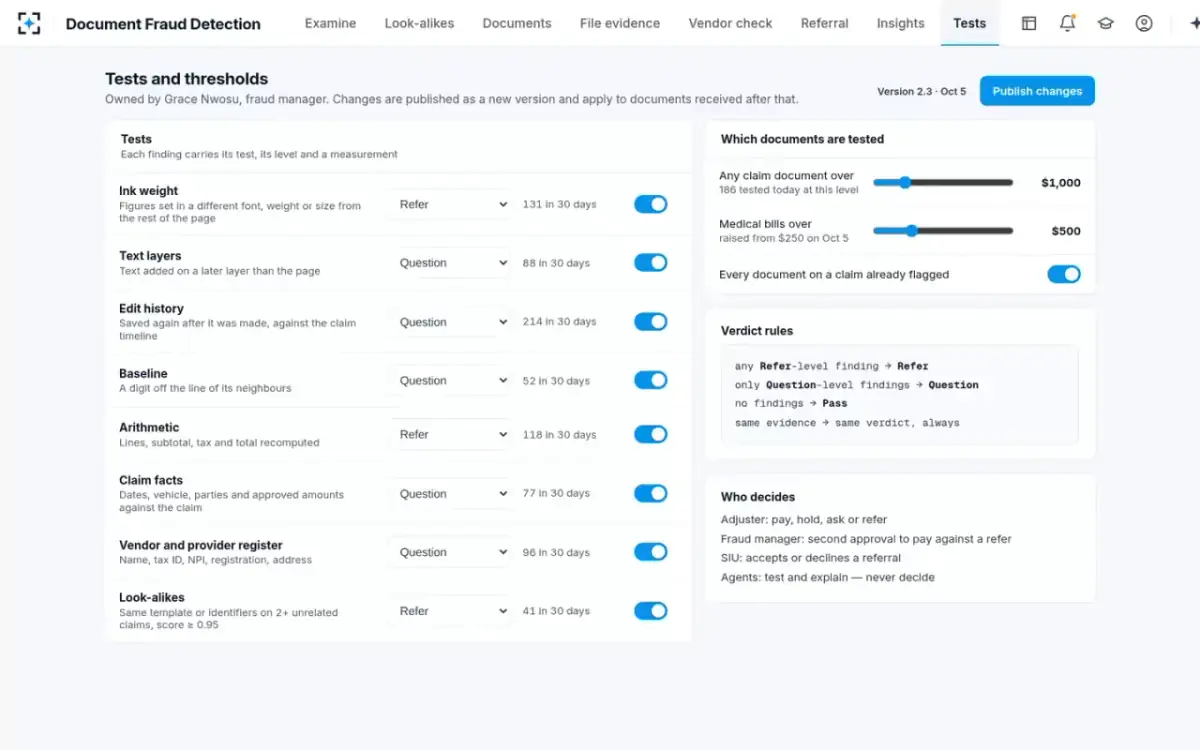Viewport: 1200px width, 750px height.
Task: Click the 88 in 30 days count
Action: 556,263
